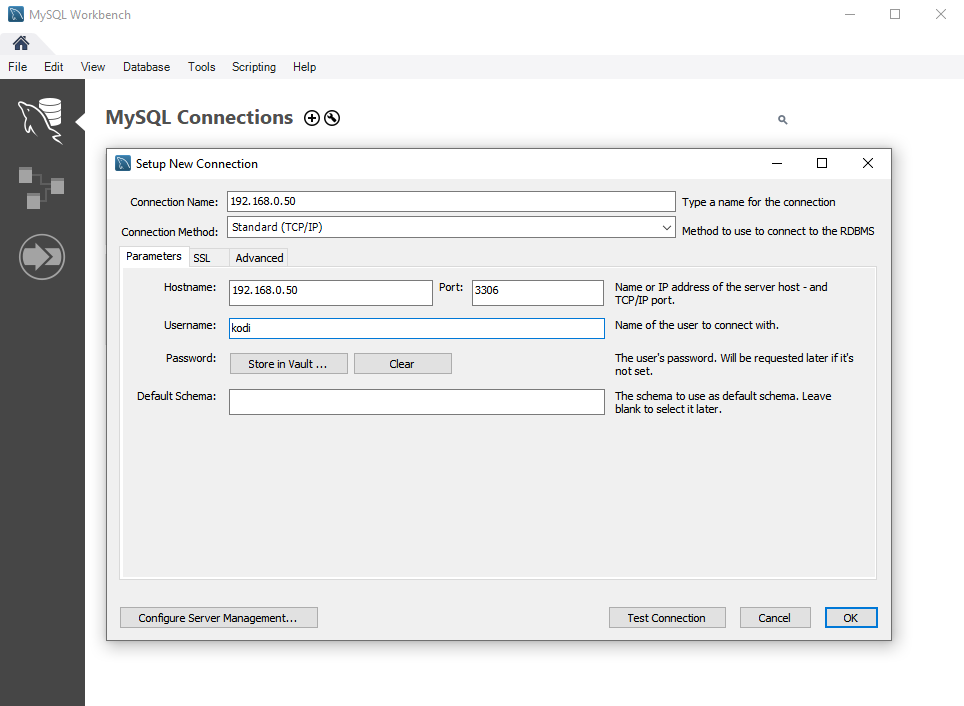Click the Port input field
This screenshot has height=706, width=964.
[x=537, y=292]
